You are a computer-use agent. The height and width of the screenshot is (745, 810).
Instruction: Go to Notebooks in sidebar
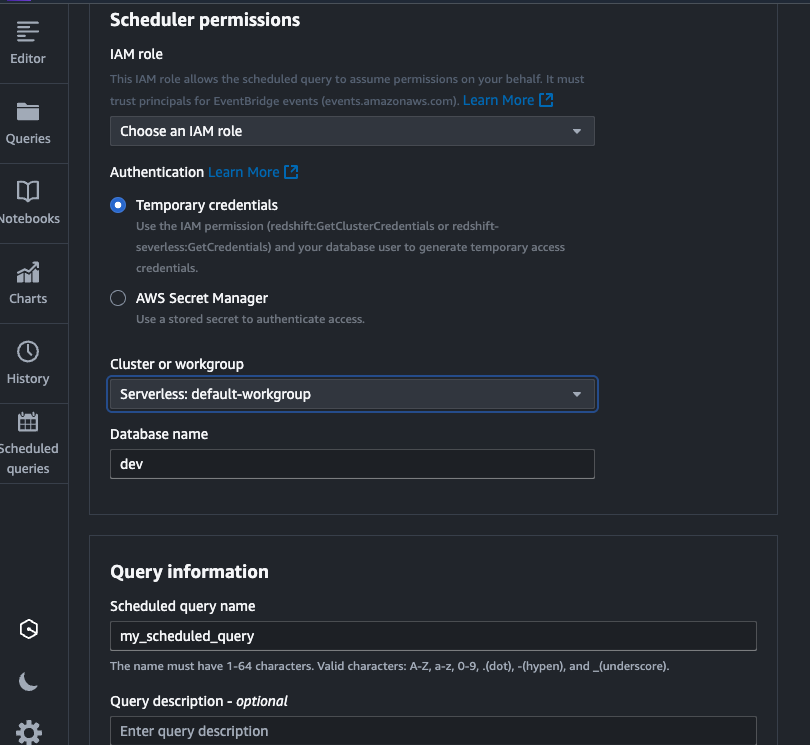pos(28,192)
